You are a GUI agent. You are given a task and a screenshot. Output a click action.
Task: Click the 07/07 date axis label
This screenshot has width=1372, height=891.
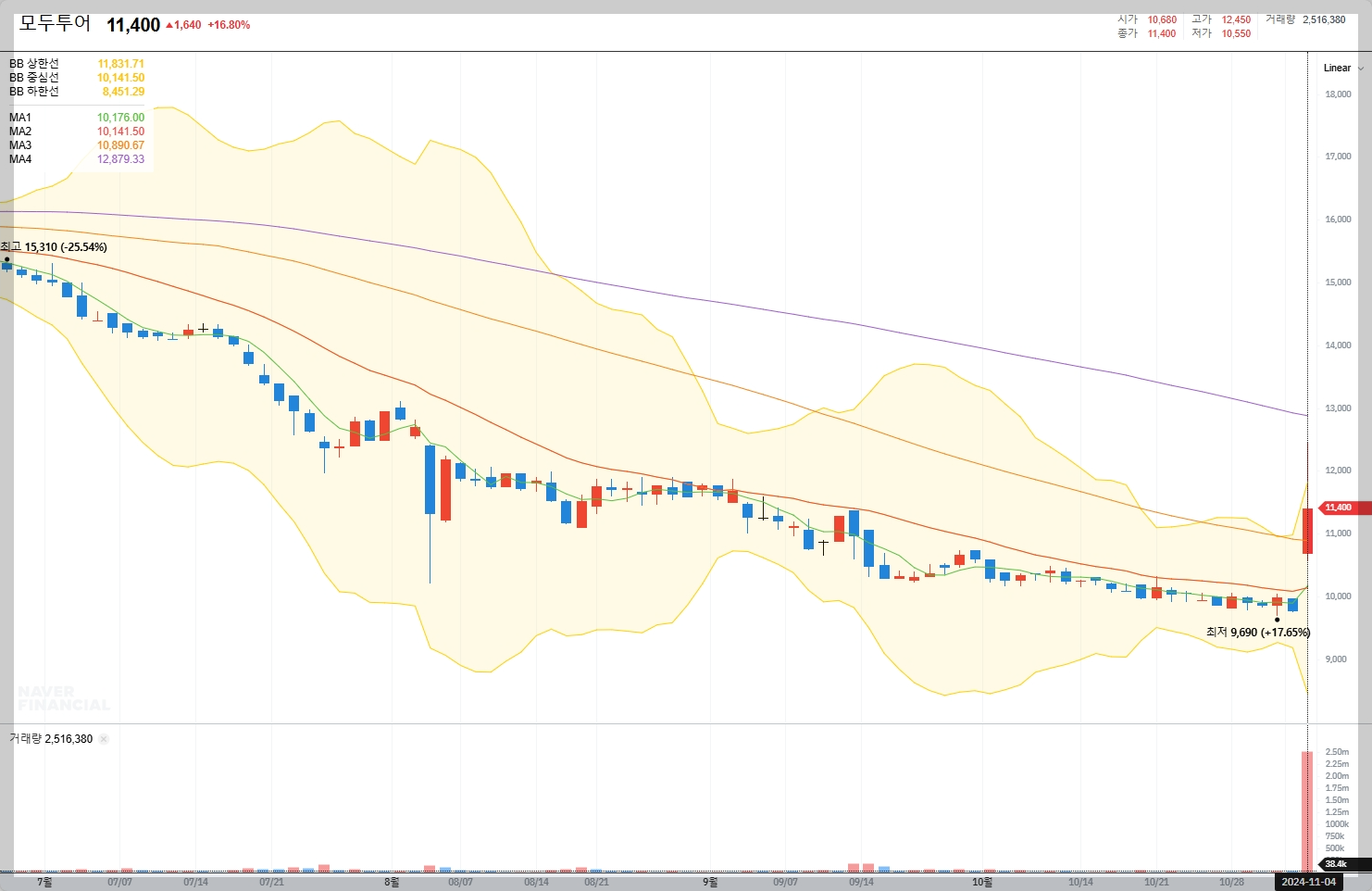119,882
